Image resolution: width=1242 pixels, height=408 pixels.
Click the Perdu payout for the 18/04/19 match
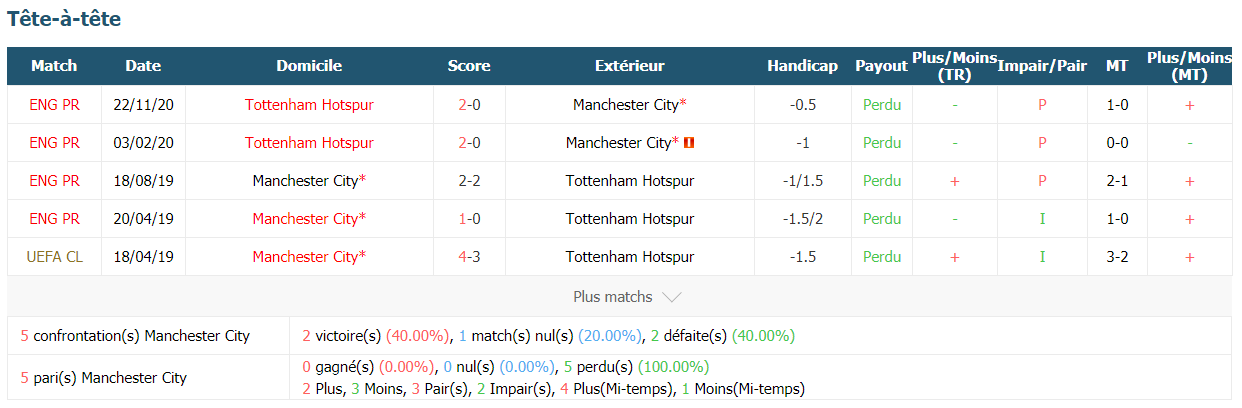click(x=882, y=257)
